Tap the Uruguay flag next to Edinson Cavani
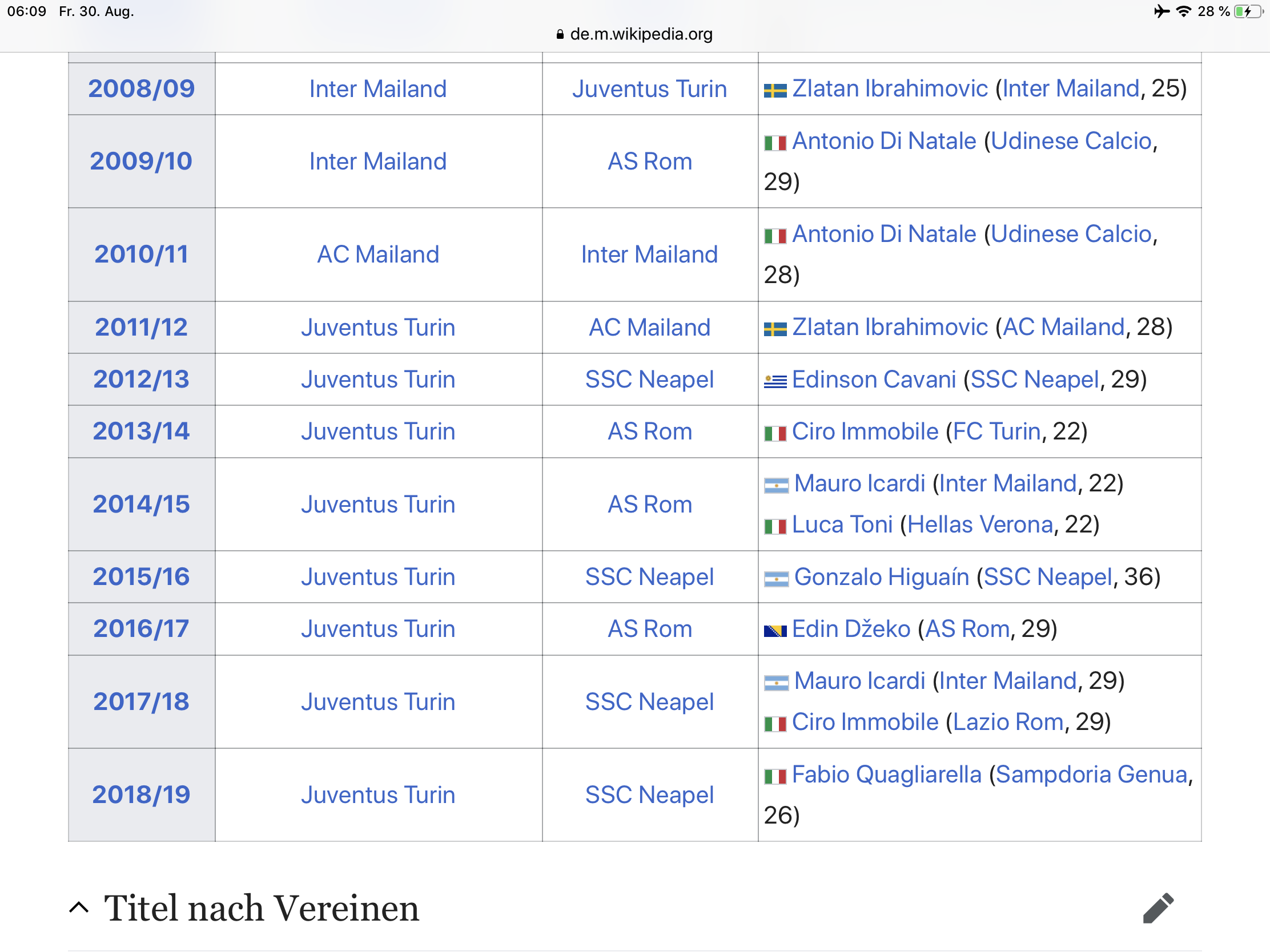This screenshot has height=952, width=1270. (775, 381)
